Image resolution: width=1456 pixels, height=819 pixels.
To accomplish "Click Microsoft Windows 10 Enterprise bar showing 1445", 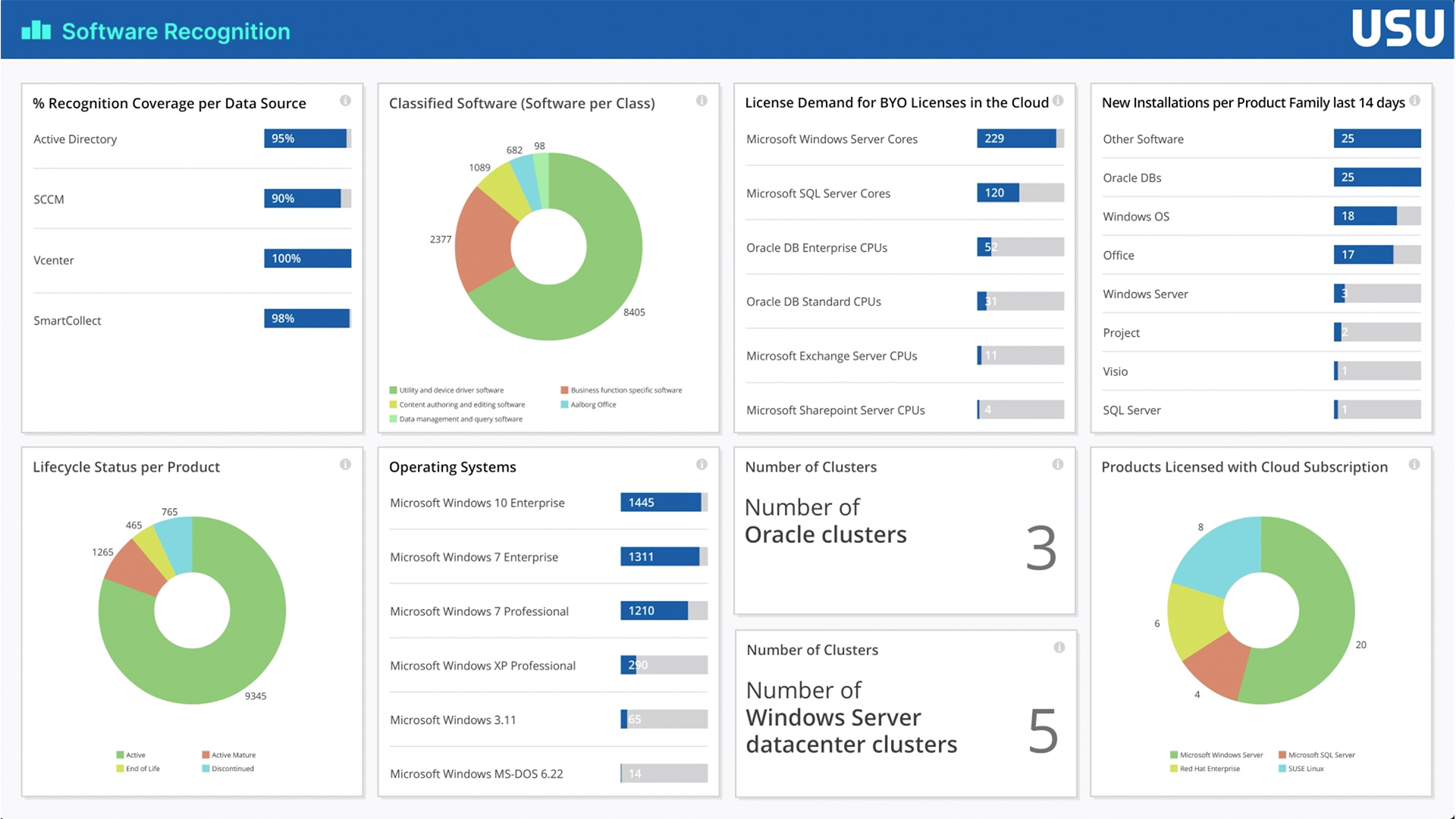I will (x=664, y=502).
